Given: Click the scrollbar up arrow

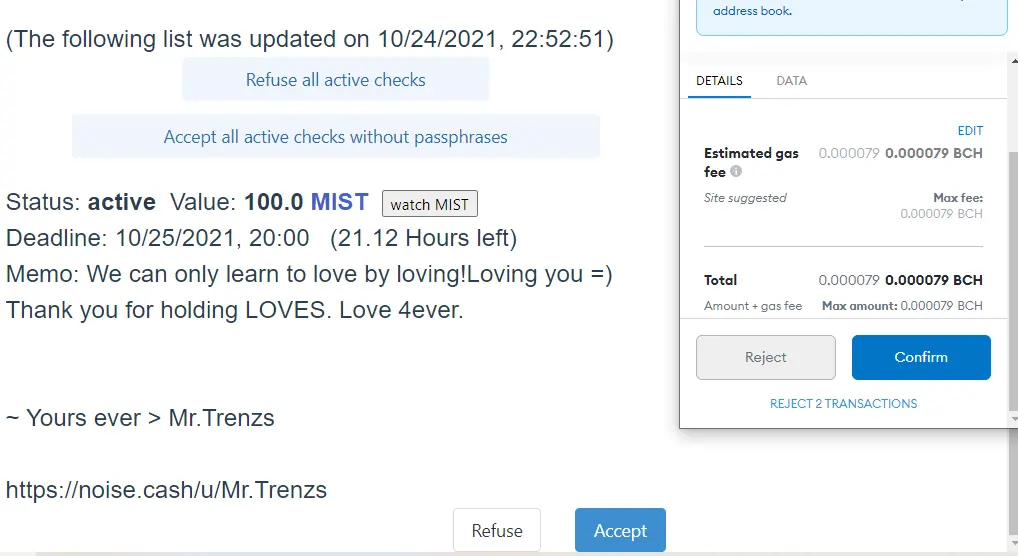Looking at the screenshot, I should 1014,60.
